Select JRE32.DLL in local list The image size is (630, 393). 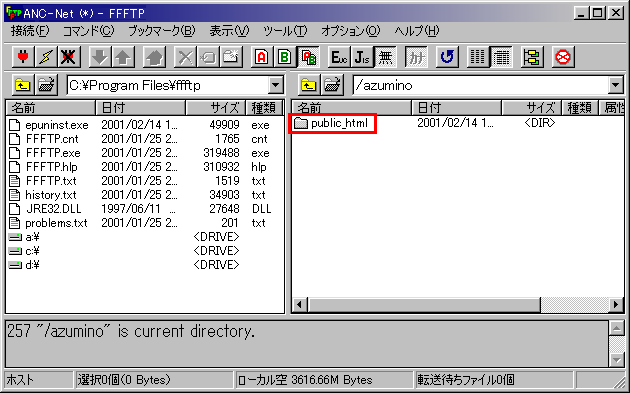pos(45,209)
